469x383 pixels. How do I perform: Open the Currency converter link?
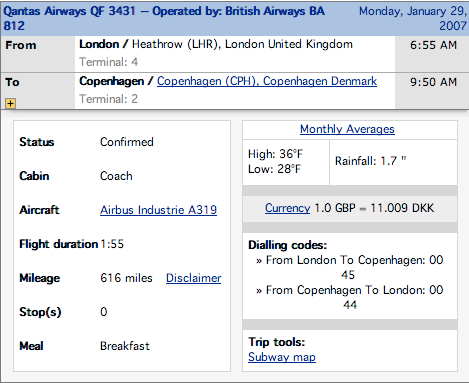[x=287, y=208]
